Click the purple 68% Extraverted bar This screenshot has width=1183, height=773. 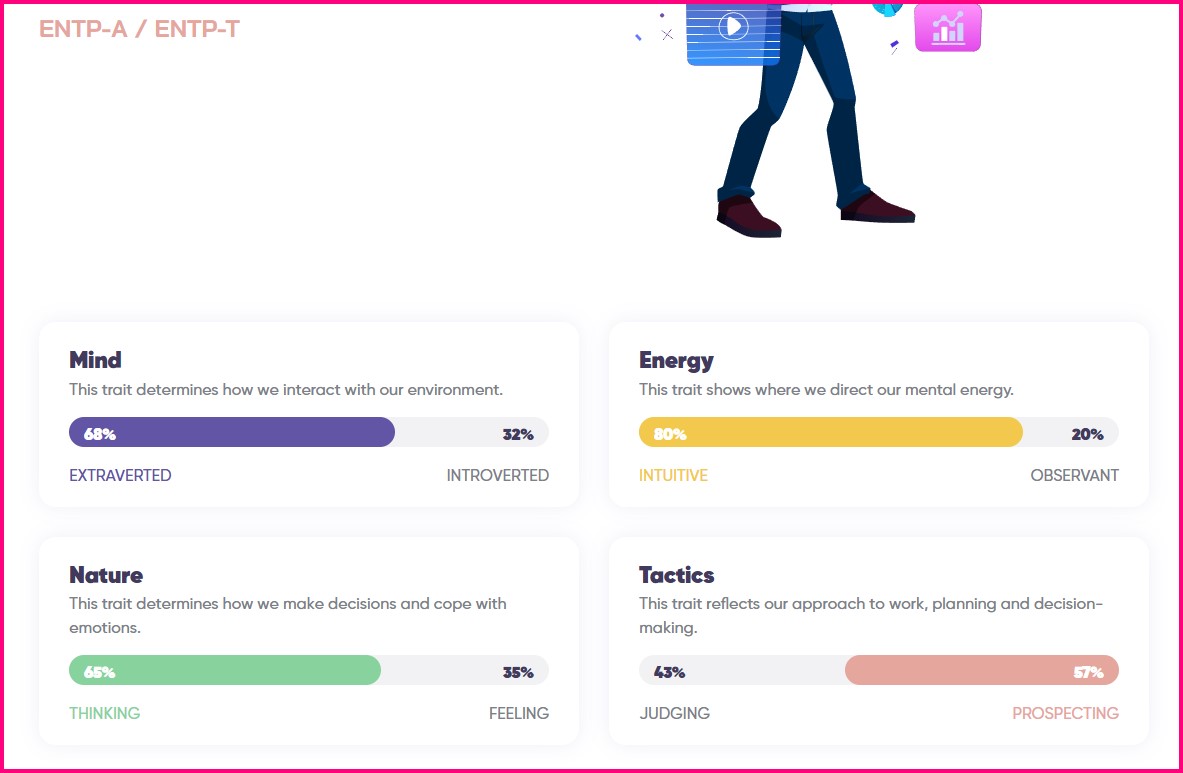click(232, 432)
